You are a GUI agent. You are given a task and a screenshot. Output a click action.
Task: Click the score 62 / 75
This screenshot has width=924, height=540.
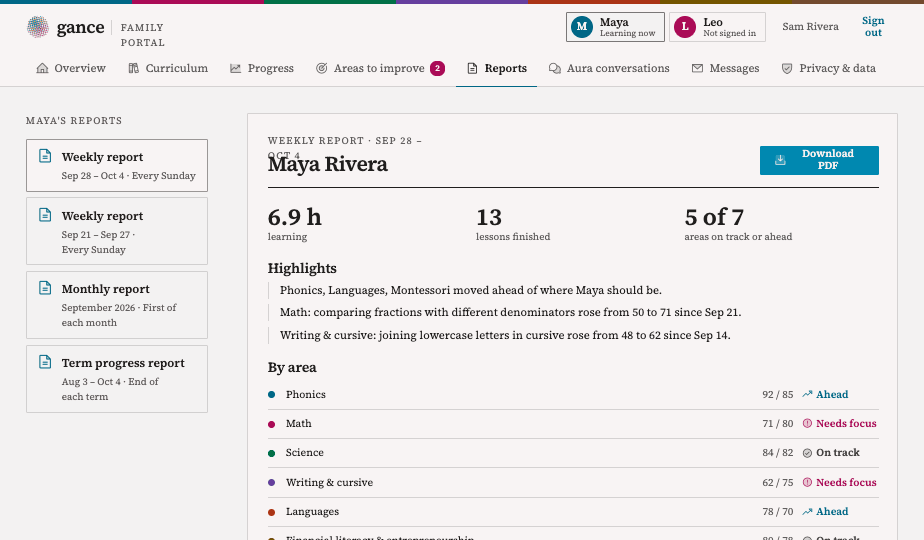[778, 482]
